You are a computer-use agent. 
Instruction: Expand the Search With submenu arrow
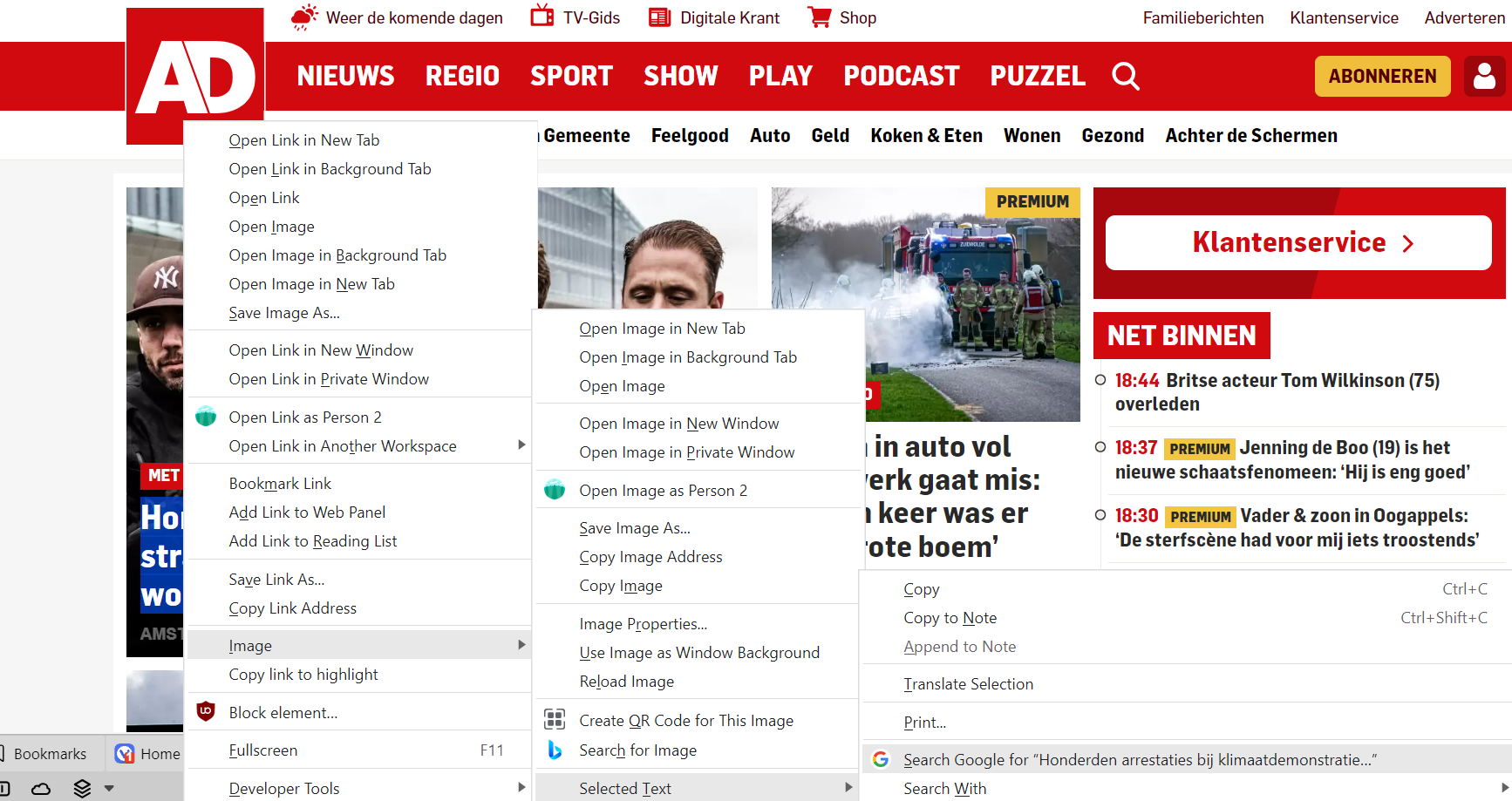point(1506,788)
